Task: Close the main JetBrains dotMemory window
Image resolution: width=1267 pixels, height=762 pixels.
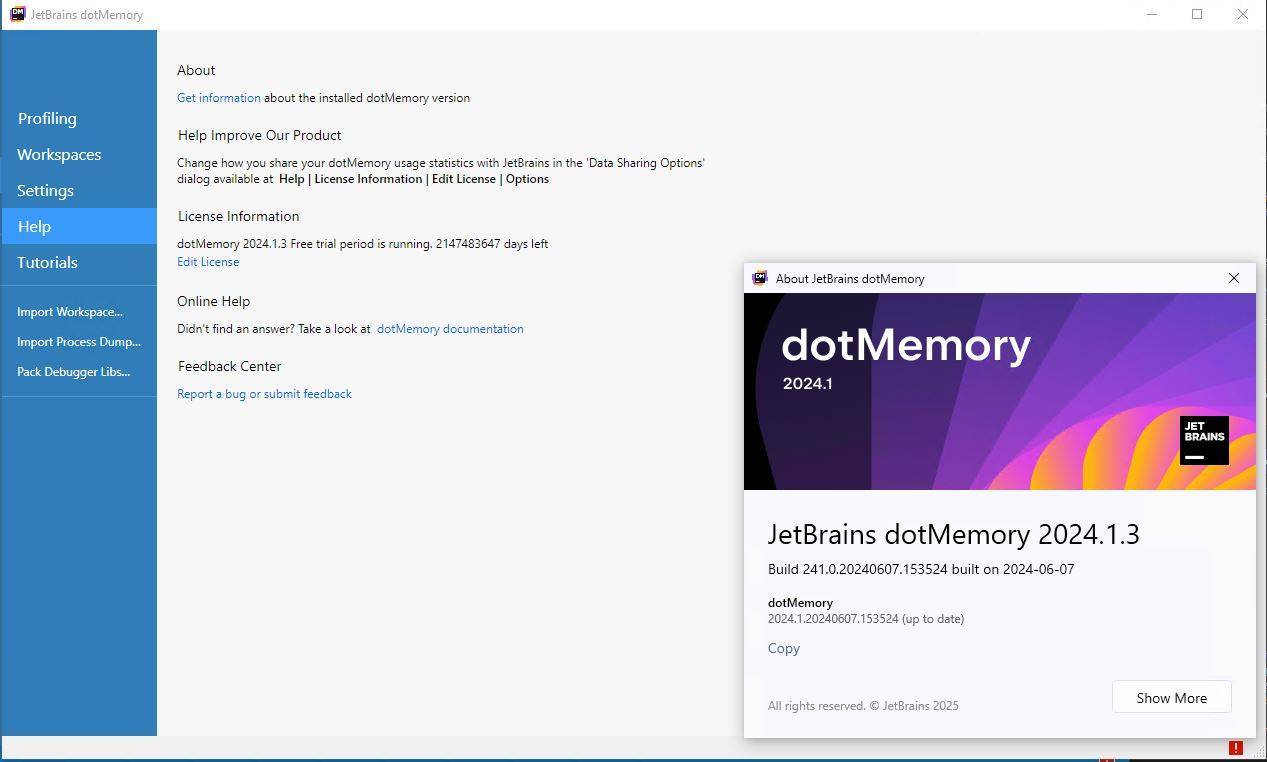Action: (1242, 14)
